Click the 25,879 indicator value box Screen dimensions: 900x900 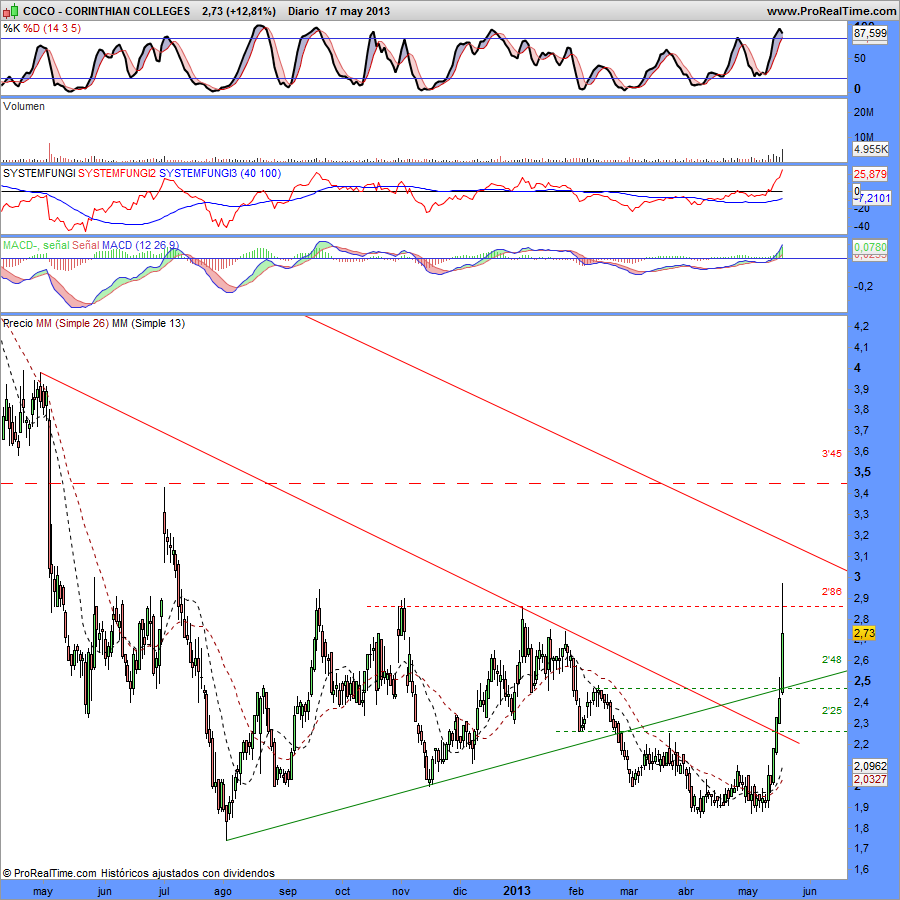coord(870,173)
